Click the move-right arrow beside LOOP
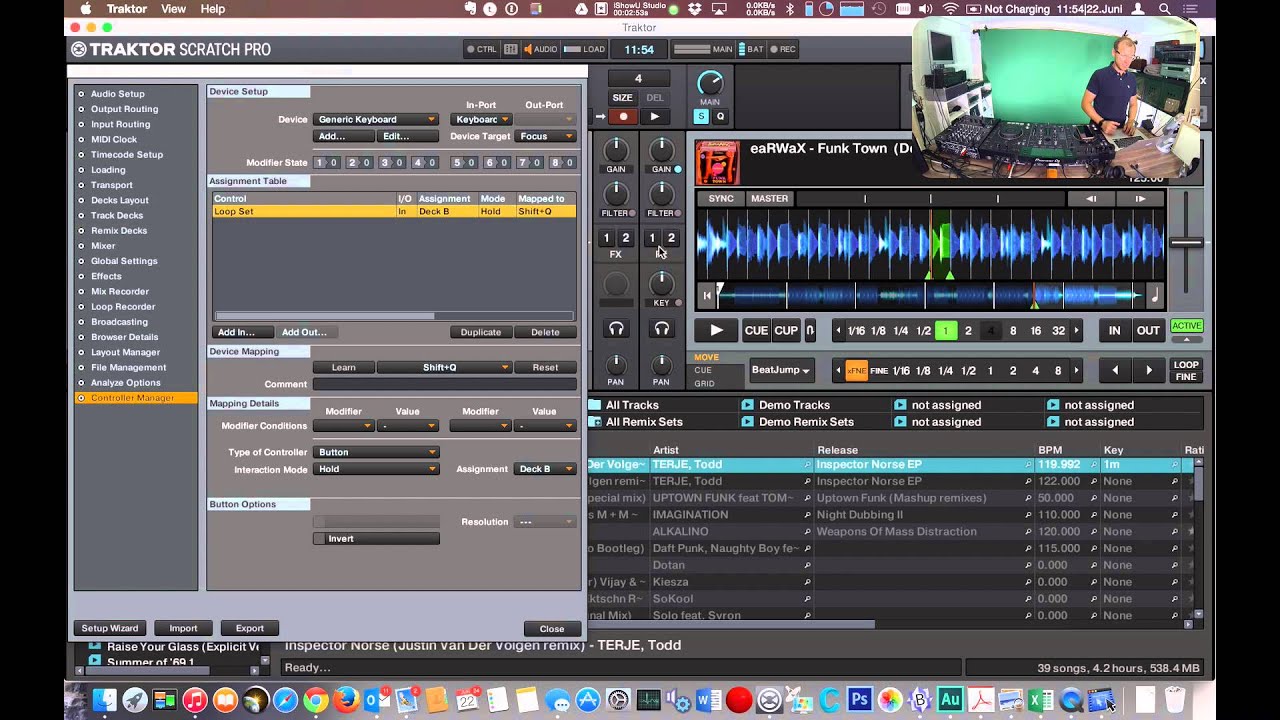 click(x=1149, y=371)
